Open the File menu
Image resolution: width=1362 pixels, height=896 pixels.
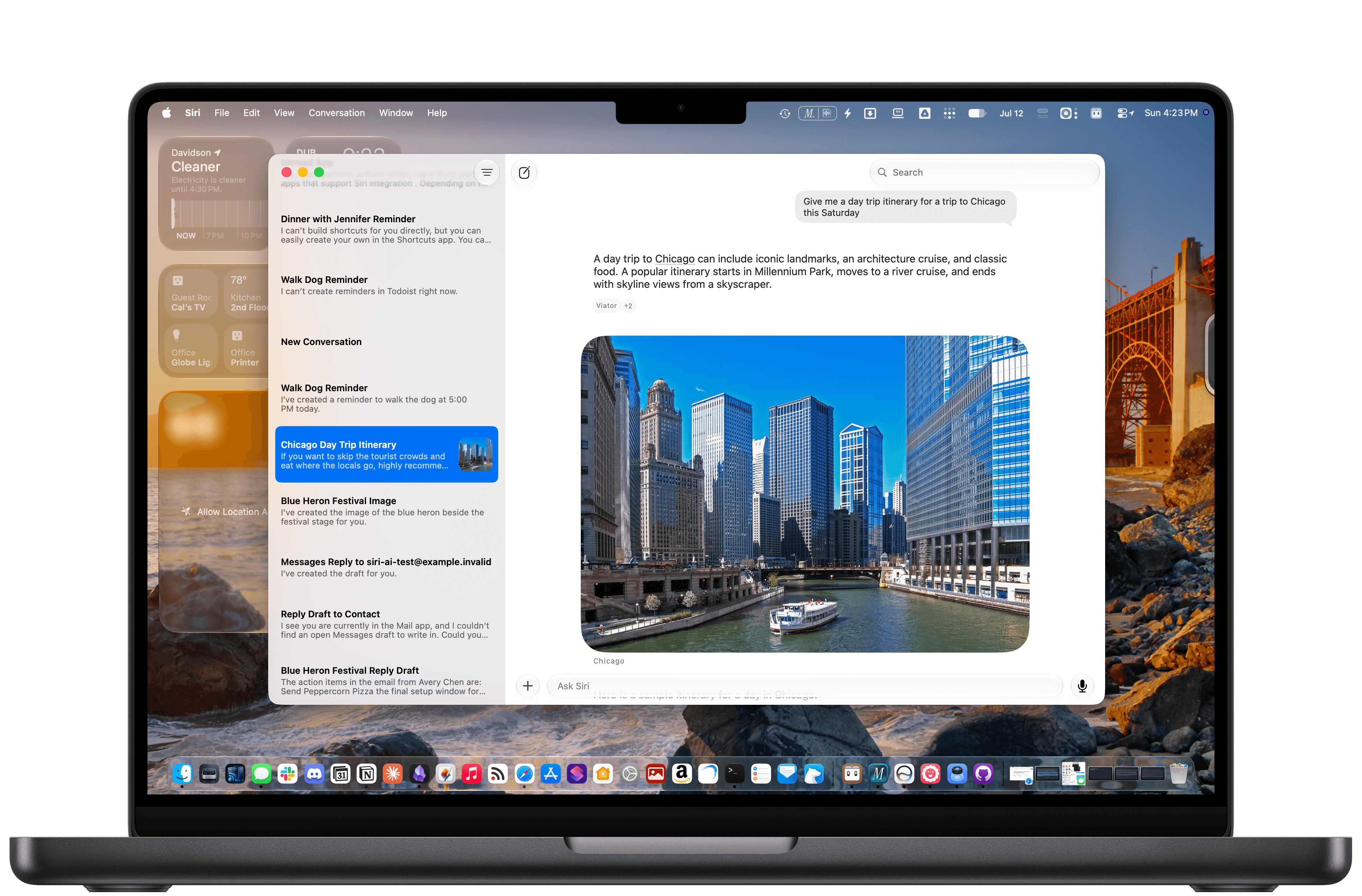pos(222,113)
